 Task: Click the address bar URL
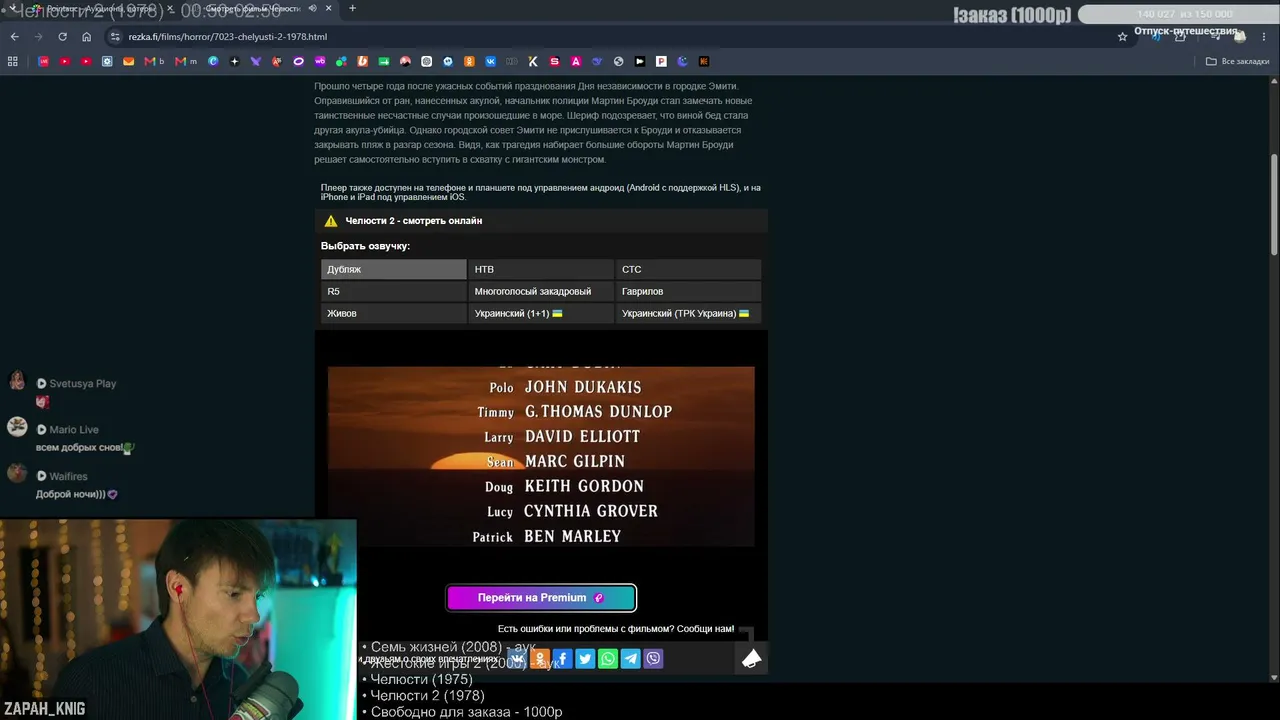[228, 37]
